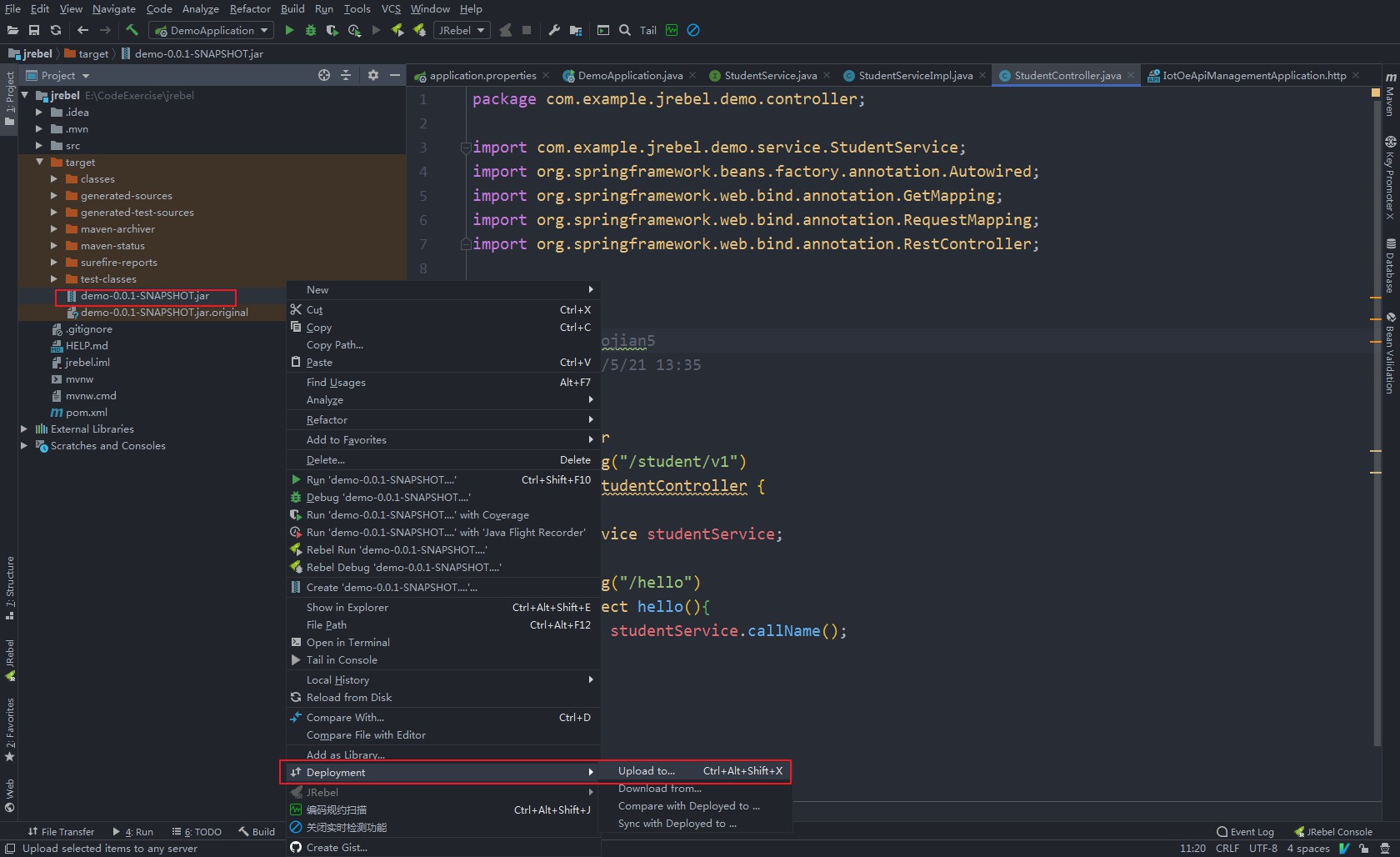Expand the classes folder

coord(54,178)
